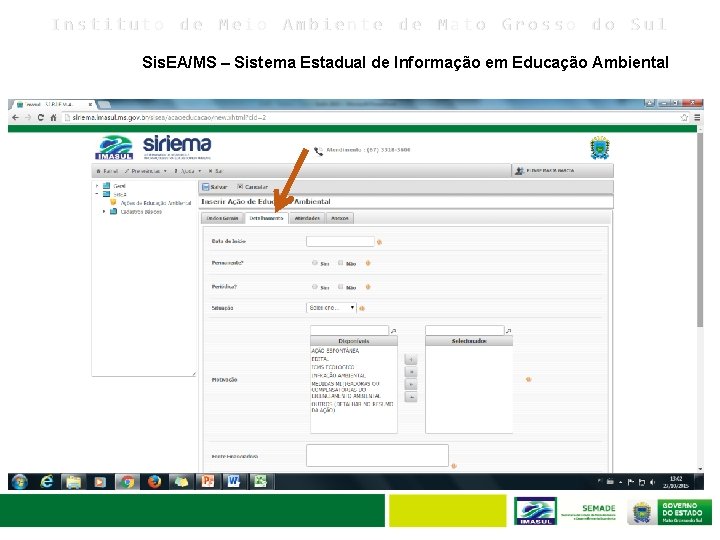Open the Ajuda dropdown menu
Image resolution: width=720 pixels, height=540 pixels.
(187, 171)
